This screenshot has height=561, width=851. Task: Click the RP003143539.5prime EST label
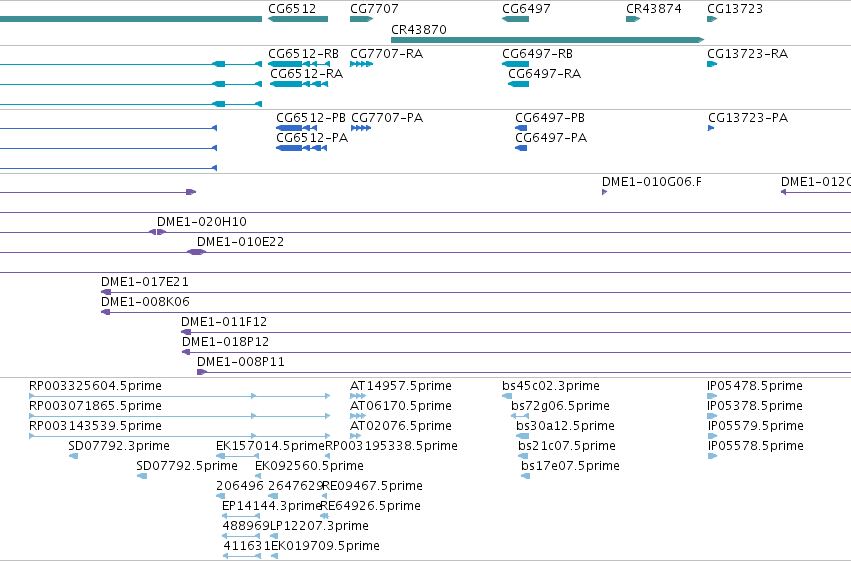(x=95, y=426)
